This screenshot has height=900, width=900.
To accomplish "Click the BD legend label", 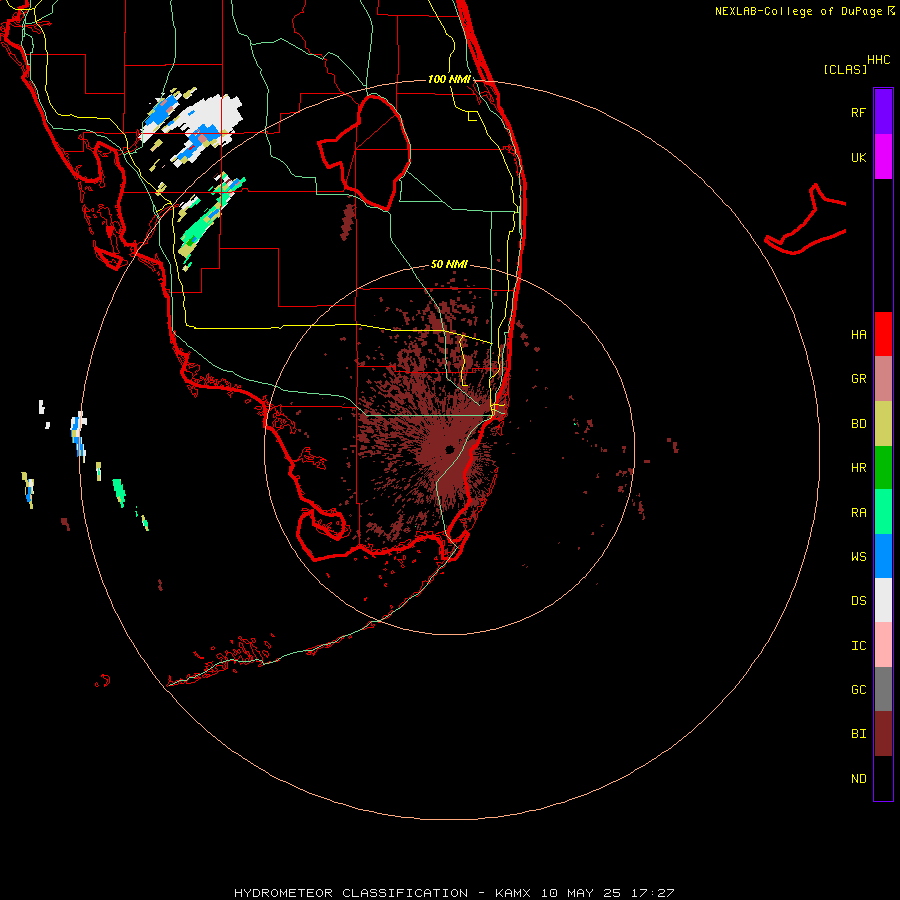I will click(858, 424).
